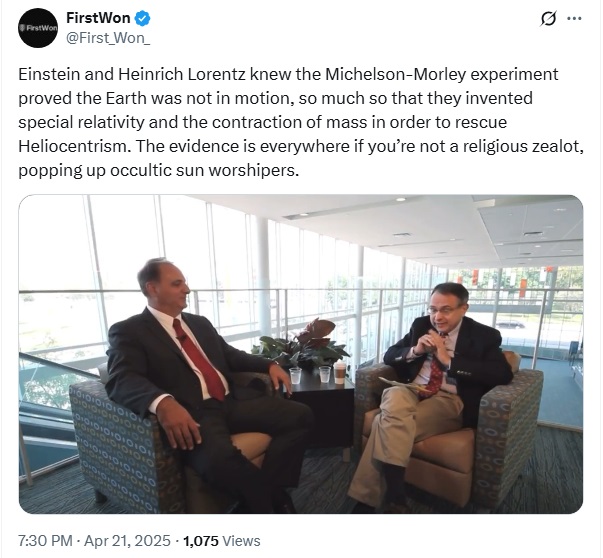Play the interview video
The height and width of the screenshot is (558, 603).
click(x=300, y=354)
